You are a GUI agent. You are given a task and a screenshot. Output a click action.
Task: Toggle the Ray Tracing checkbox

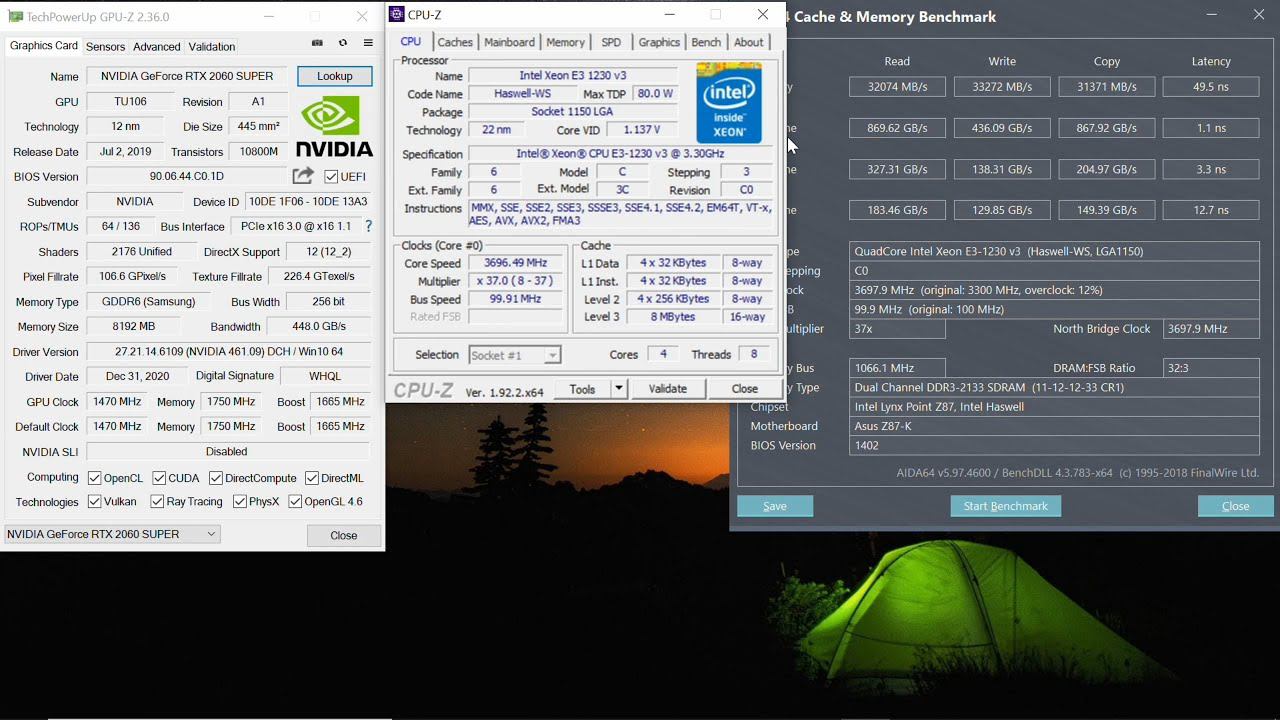(157, 502)
